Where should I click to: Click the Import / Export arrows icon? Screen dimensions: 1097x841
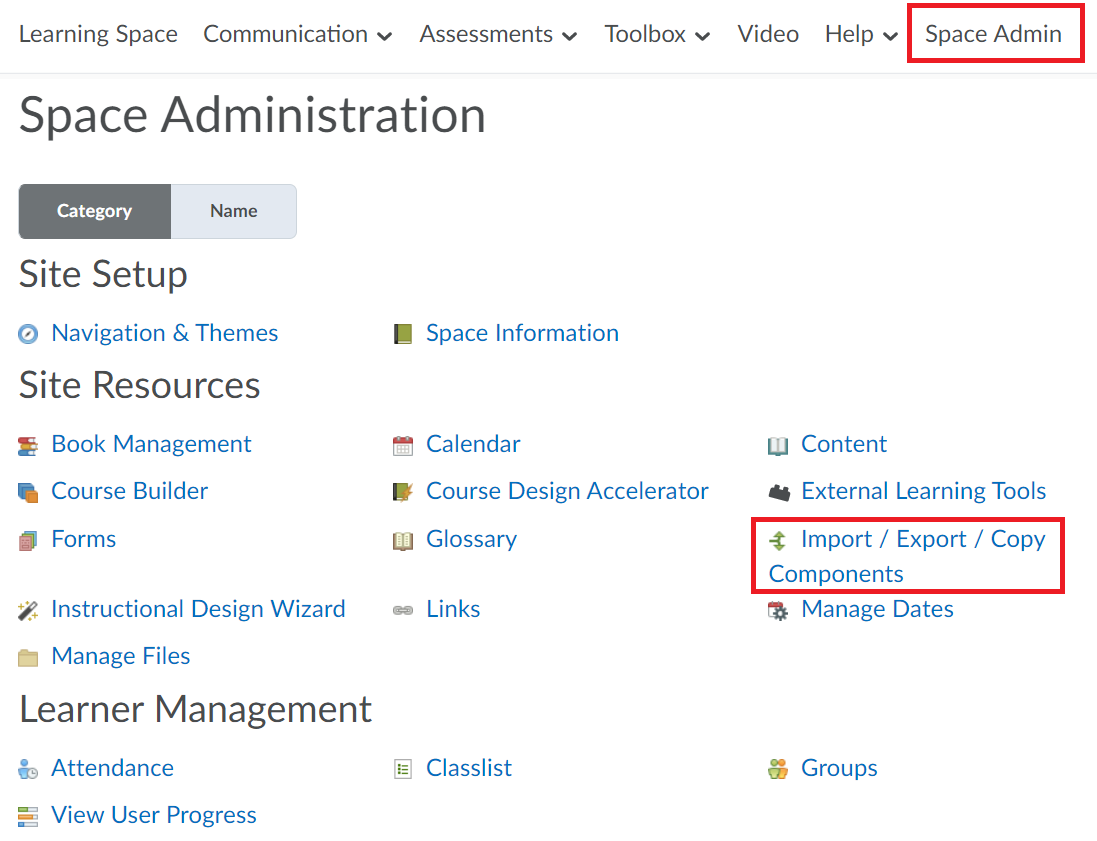[x=778, y=540]
